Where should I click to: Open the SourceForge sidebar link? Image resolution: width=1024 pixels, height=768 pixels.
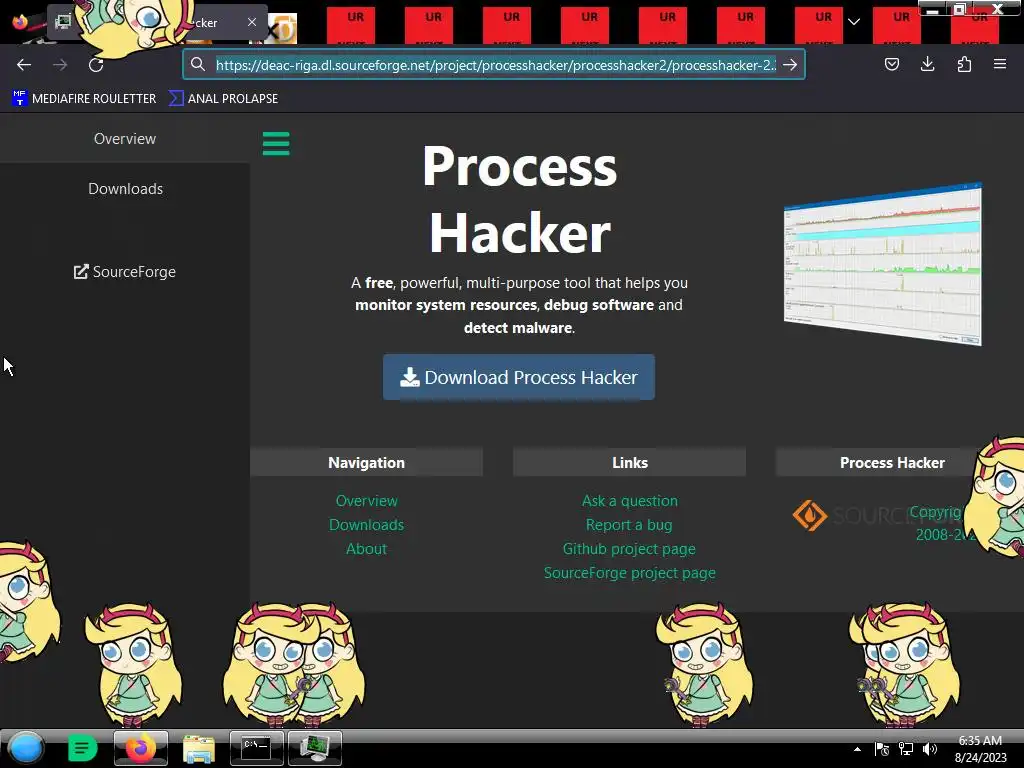point(125,272)
